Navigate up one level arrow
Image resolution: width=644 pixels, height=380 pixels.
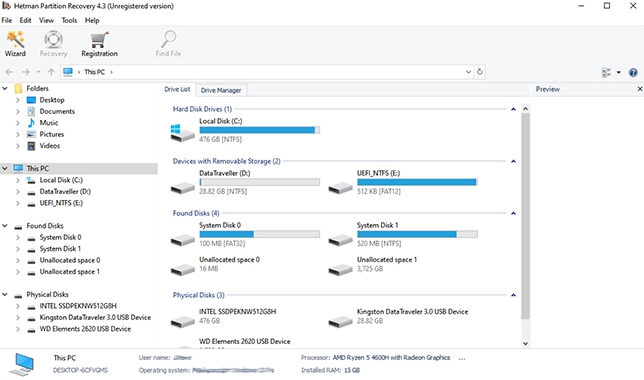(x=51, y=72)
